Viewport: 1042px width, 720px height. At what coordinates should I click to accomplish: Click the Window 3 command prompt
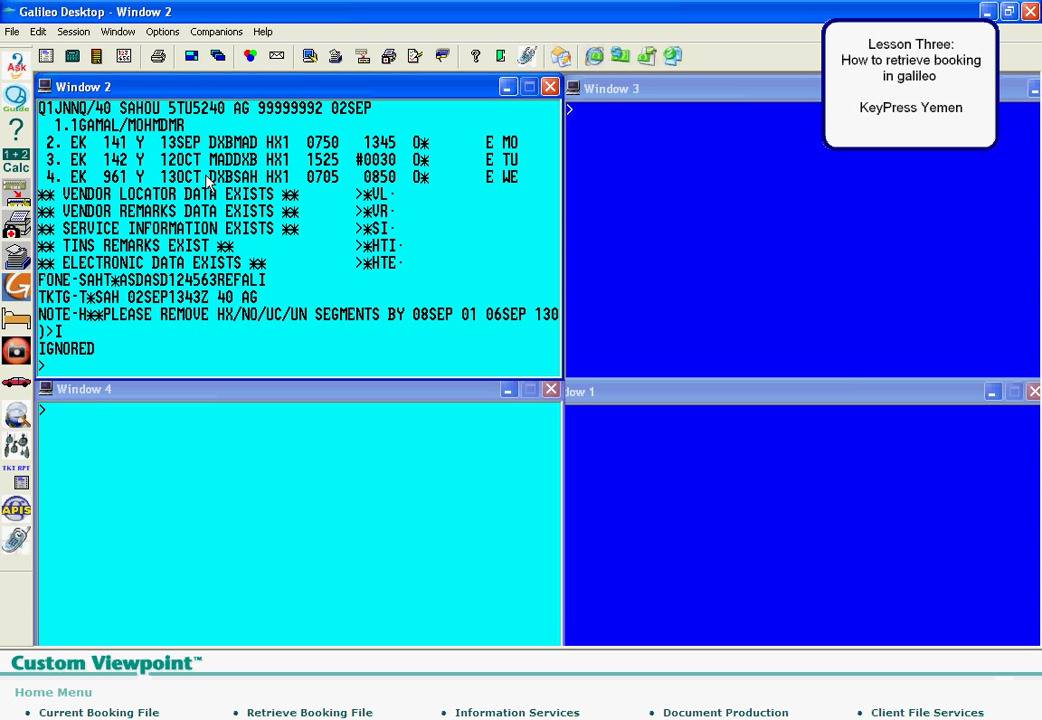(570, 109)
